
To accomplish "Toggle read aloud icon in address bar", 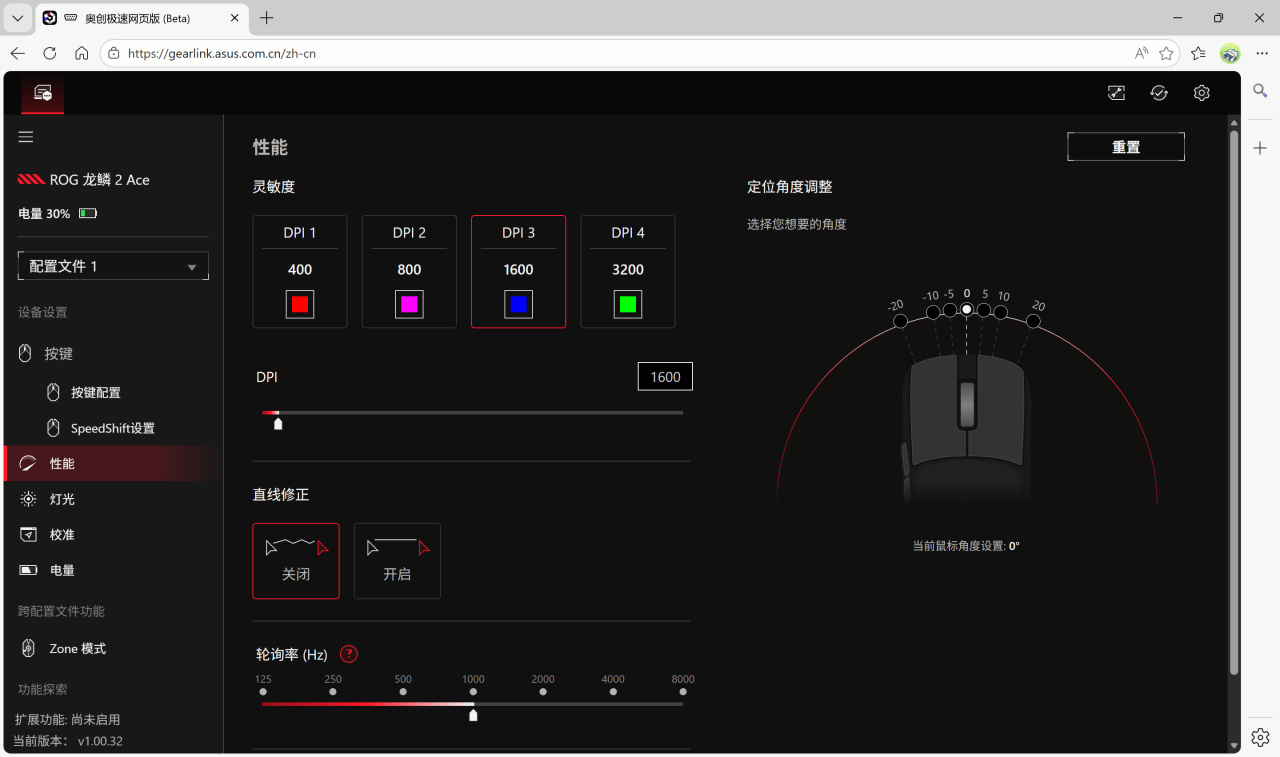I will point(1141,53).
